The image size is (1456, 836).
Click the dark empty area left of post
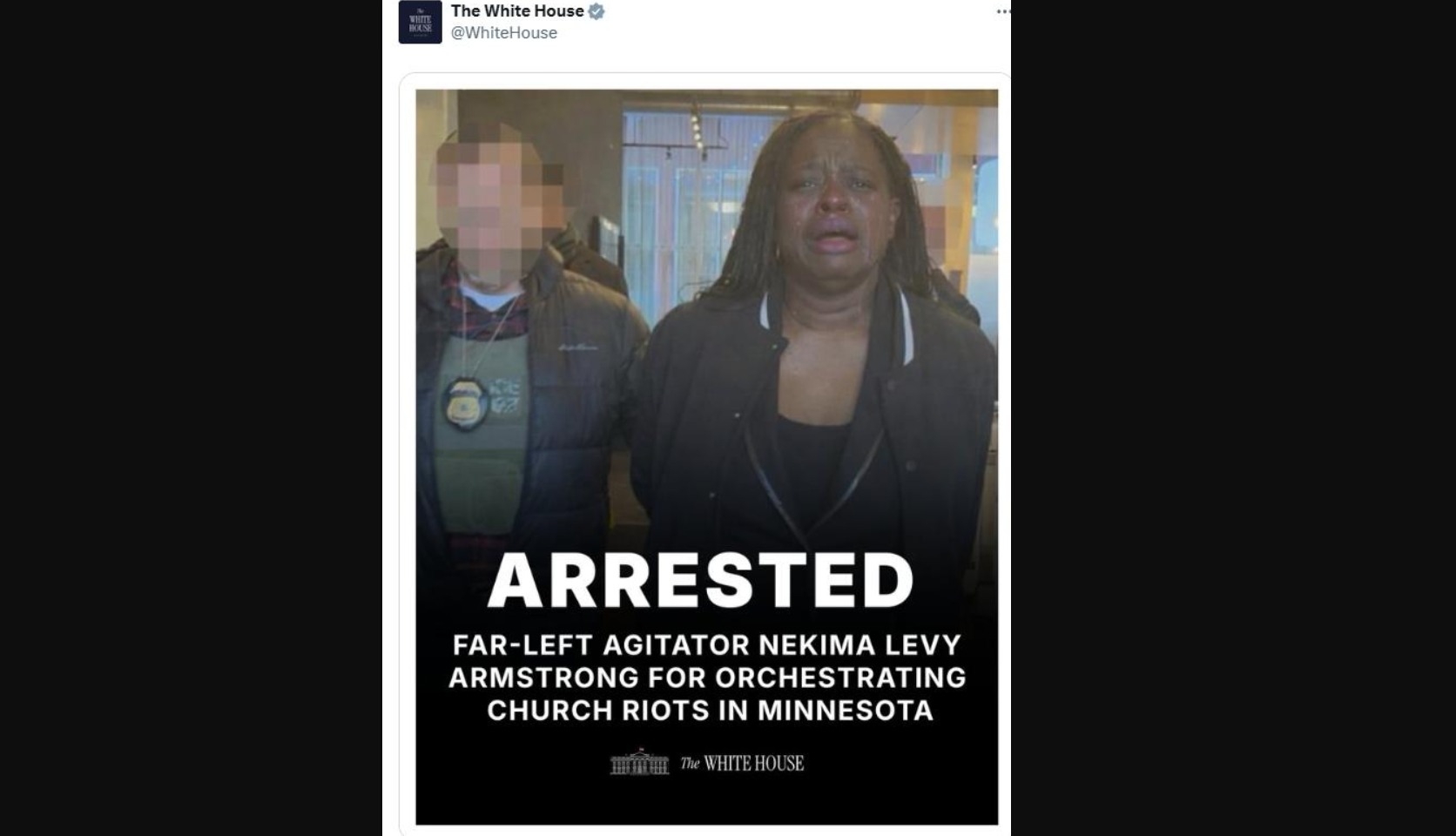pos(191,418)
